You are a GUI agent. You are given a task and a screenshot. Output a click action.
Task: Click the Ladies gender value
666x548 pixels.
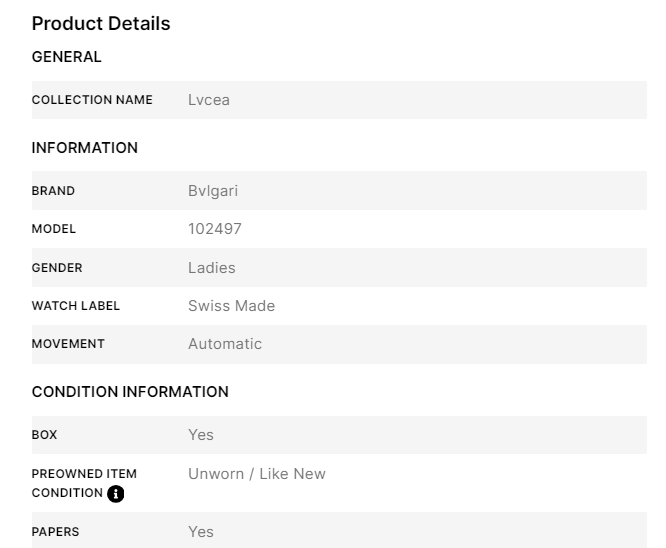[212, 268]
